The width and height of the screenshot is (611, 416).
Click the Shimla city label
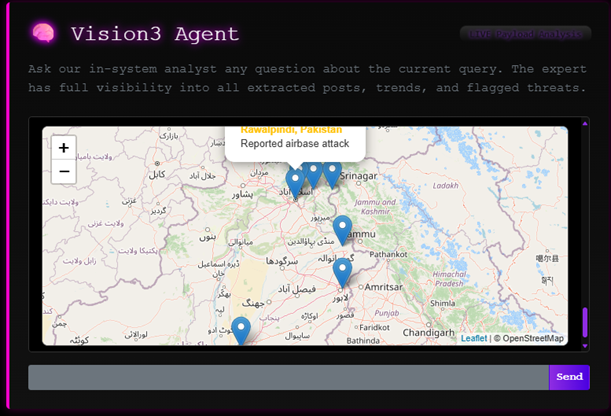pos(443,303)
